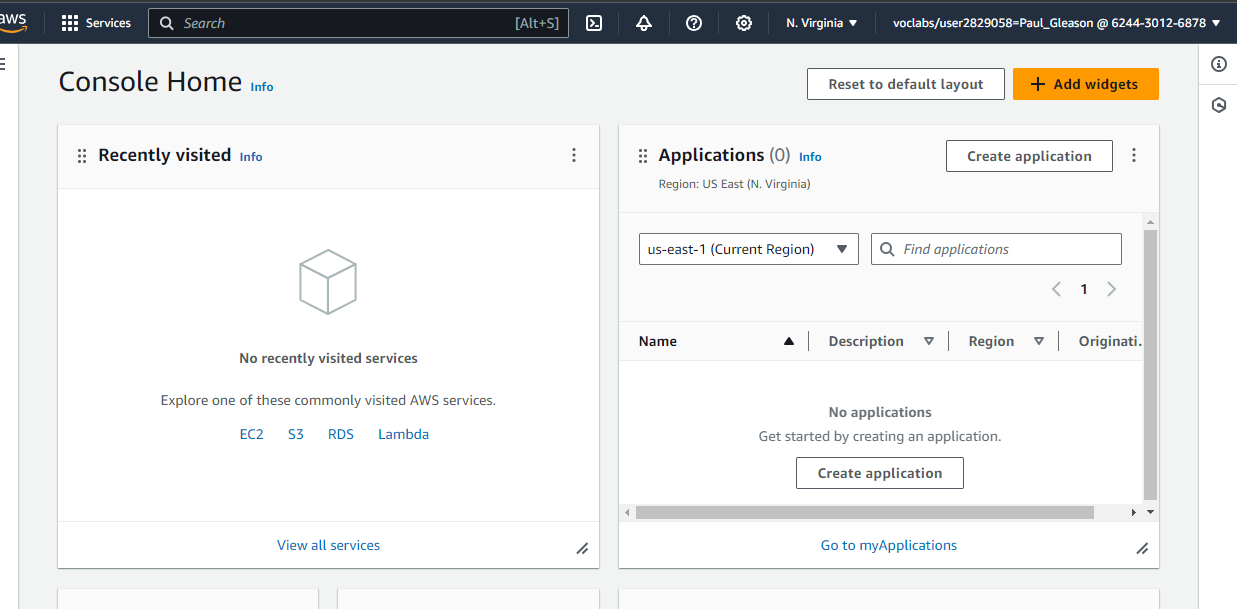Click the Services grid icon
This screenshot has width=1237, height=609.
point(70,23)
